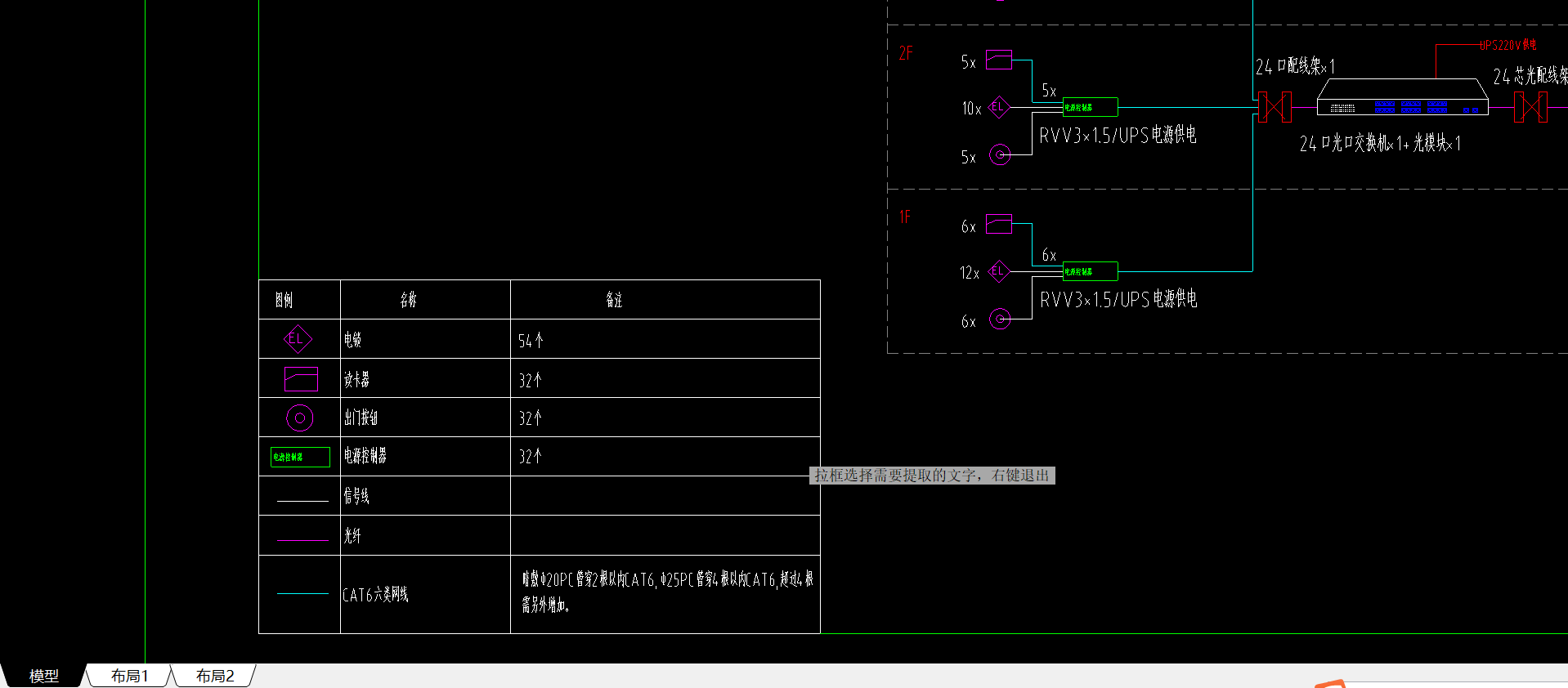Pick the white signal line sample in legend
This screenshot has width=1568, height=688.
[302, 500]
